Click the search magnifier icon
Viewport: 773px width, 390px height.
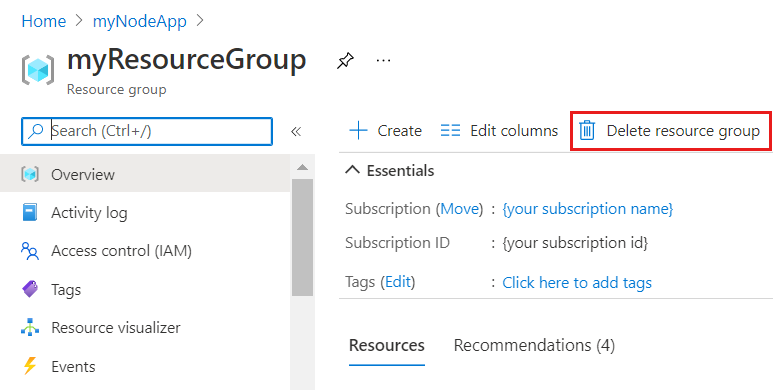click(35, 131)
